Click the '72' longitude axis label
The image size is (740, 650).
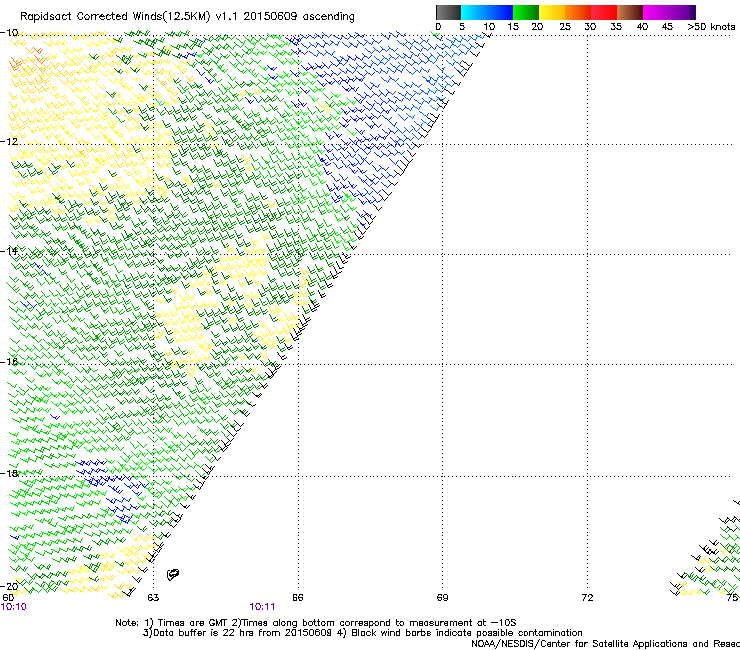pos(587,598)
